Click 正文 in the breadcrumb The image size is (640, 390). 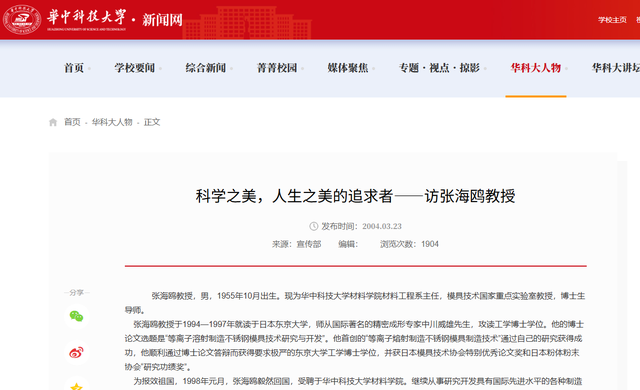[x=152, y=122]
